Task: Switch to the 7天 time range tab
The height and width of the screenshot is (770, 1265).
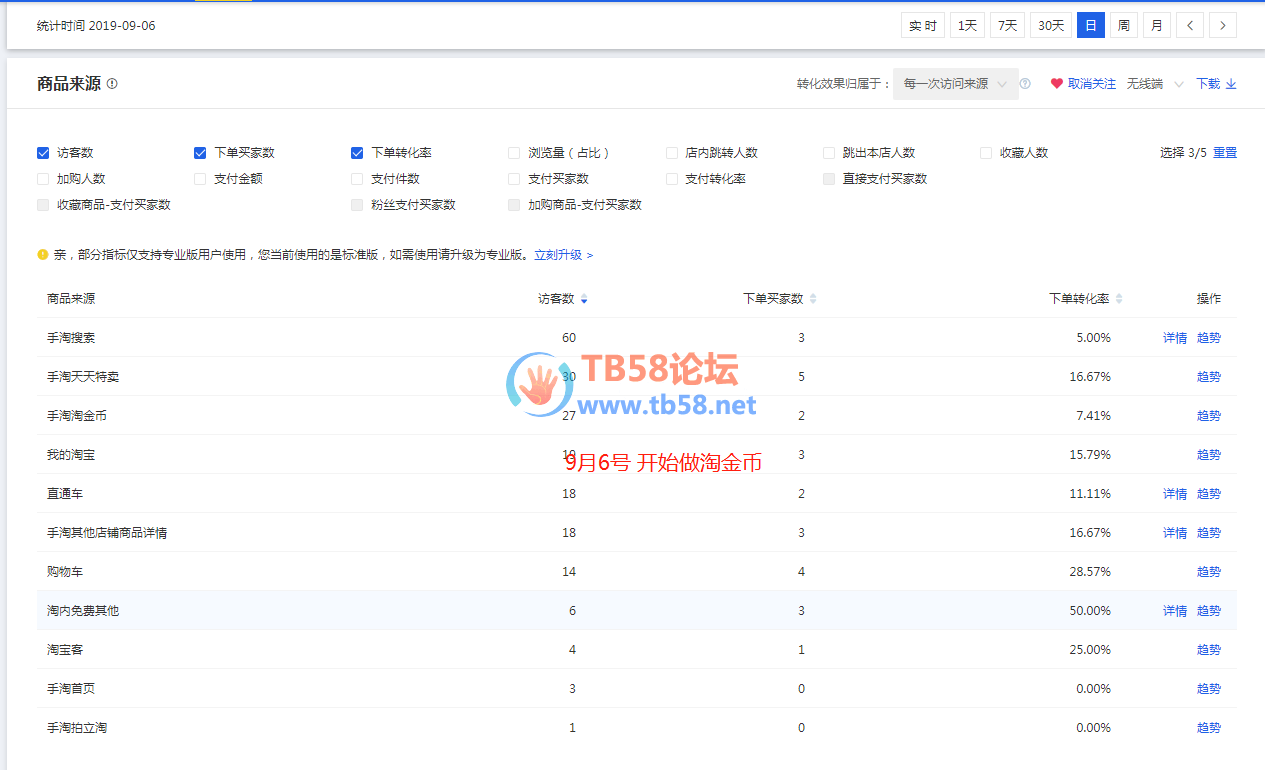Action: tap(1007, 26)
